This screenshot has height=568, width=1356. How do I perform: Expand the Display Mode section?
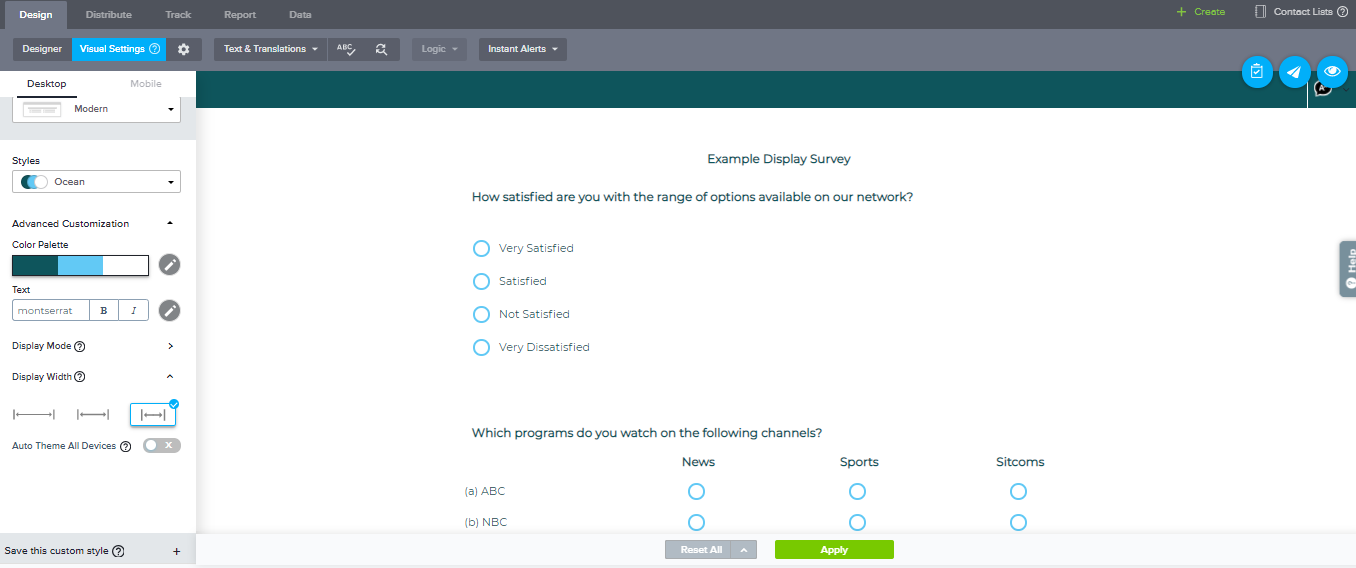pos(170,346)
